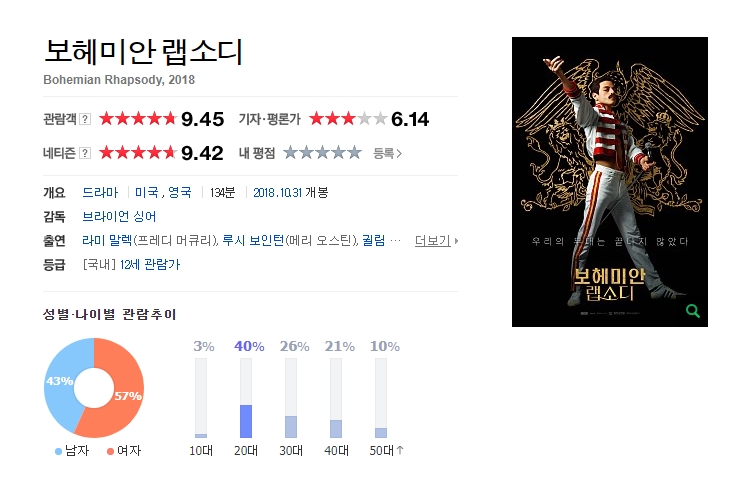Open the 영국 country link
This screenshot has width=752, height=485.
click(x=180, y=192)
